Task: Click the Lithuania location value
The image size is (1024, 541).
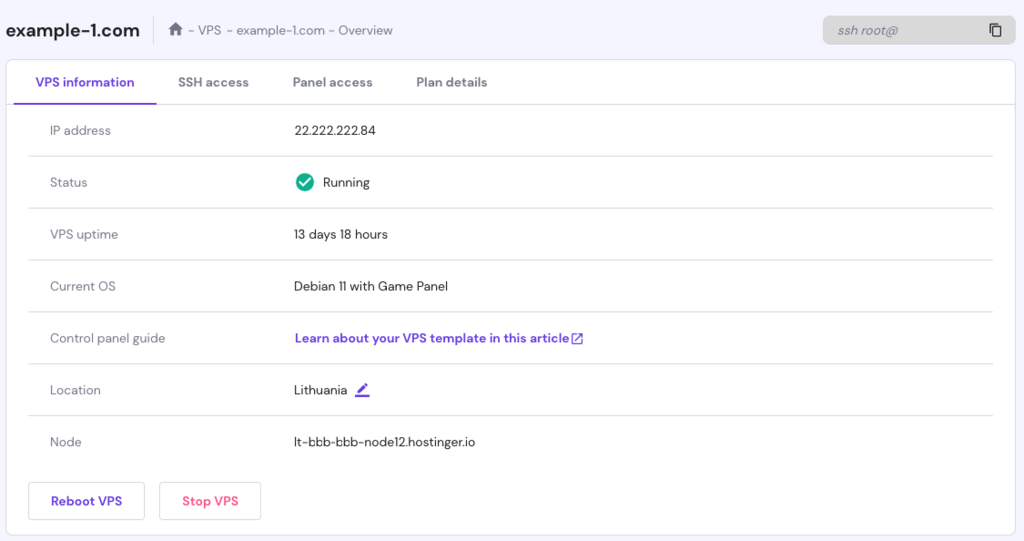Action: [x=321, y=390]
